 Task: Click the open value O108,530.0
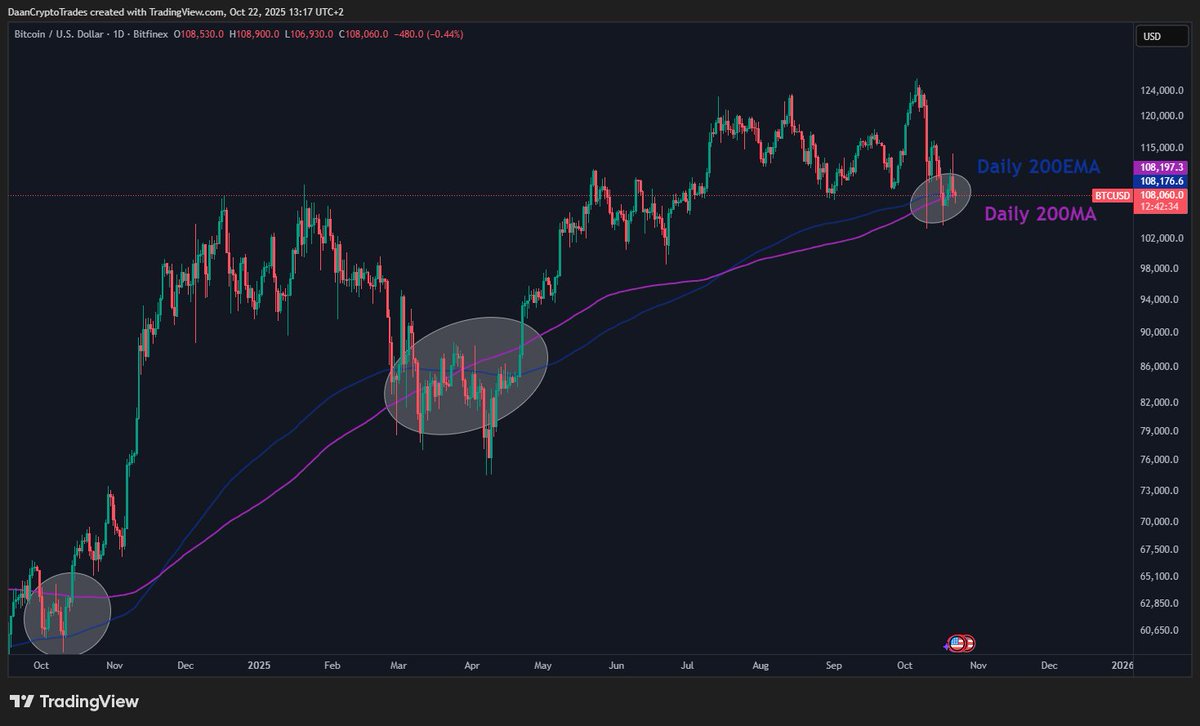[200, 34]
